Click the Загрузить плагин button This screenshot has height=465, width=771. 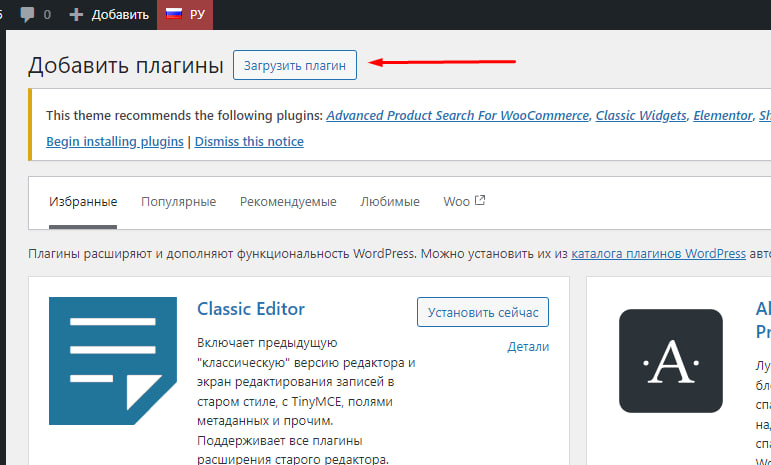tap(295, 65)
